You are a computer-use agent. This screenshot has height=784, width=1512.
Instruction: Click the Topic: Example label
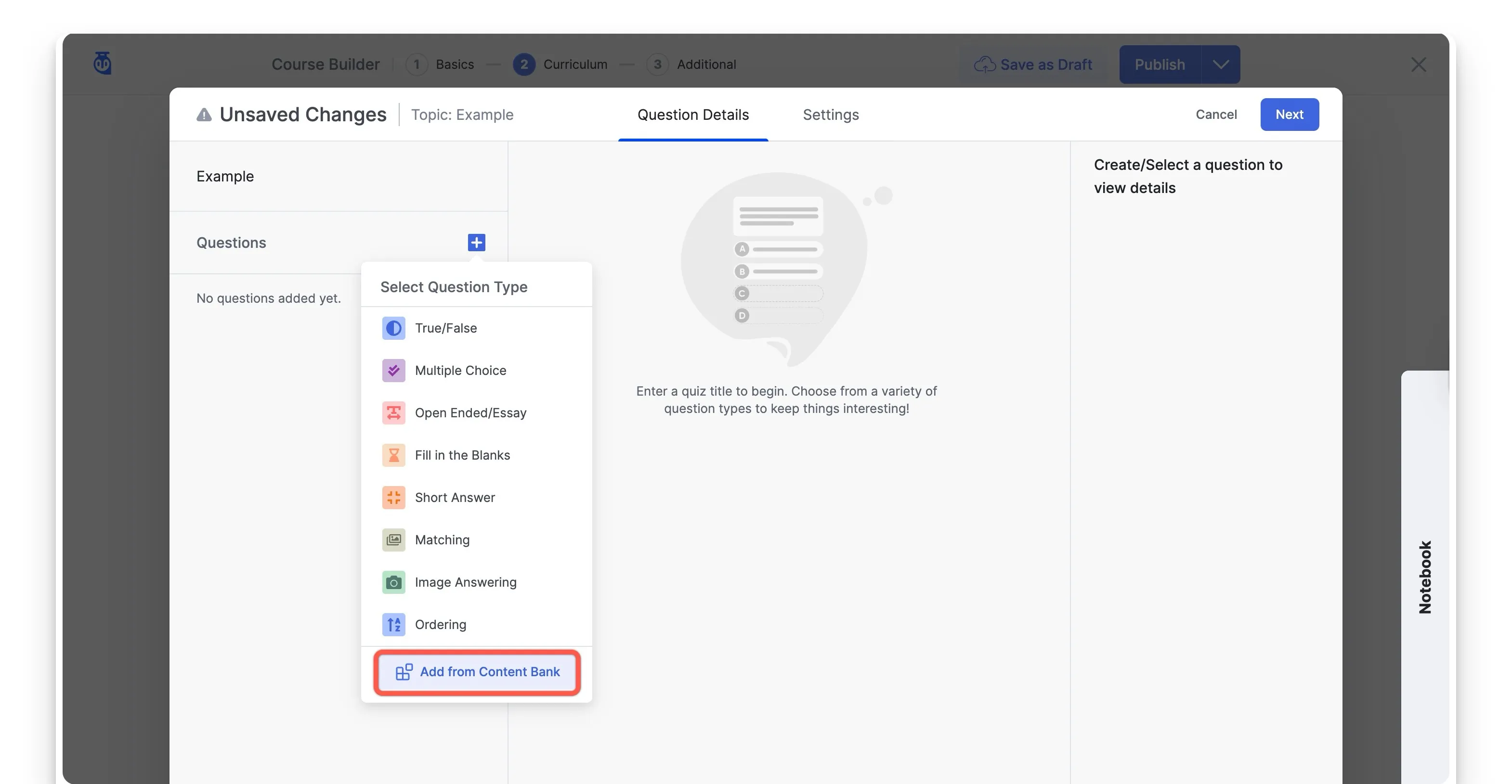462,115
